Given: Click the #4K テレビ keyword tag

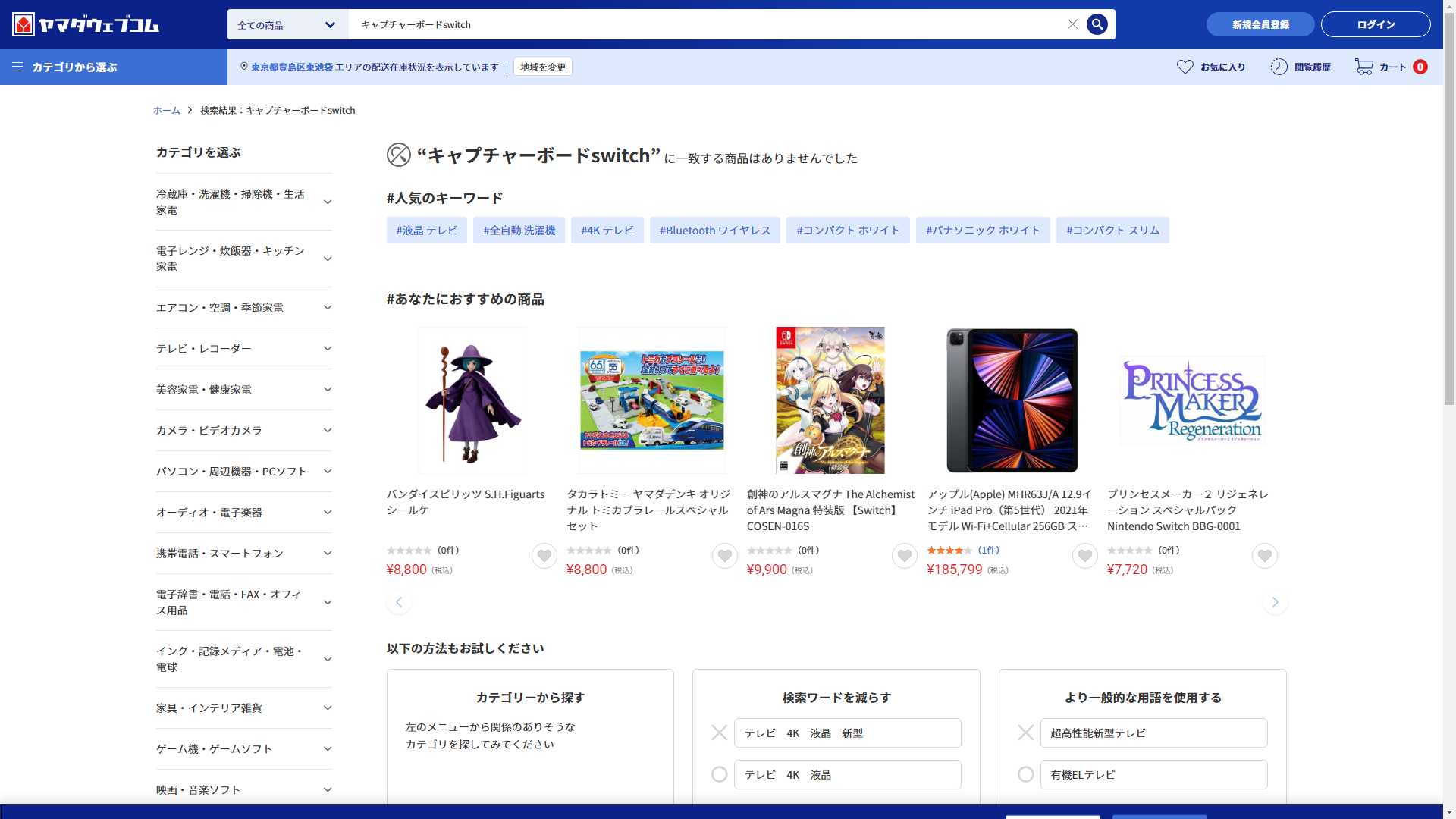Looking at the screenshot, I should click(607, 231).
